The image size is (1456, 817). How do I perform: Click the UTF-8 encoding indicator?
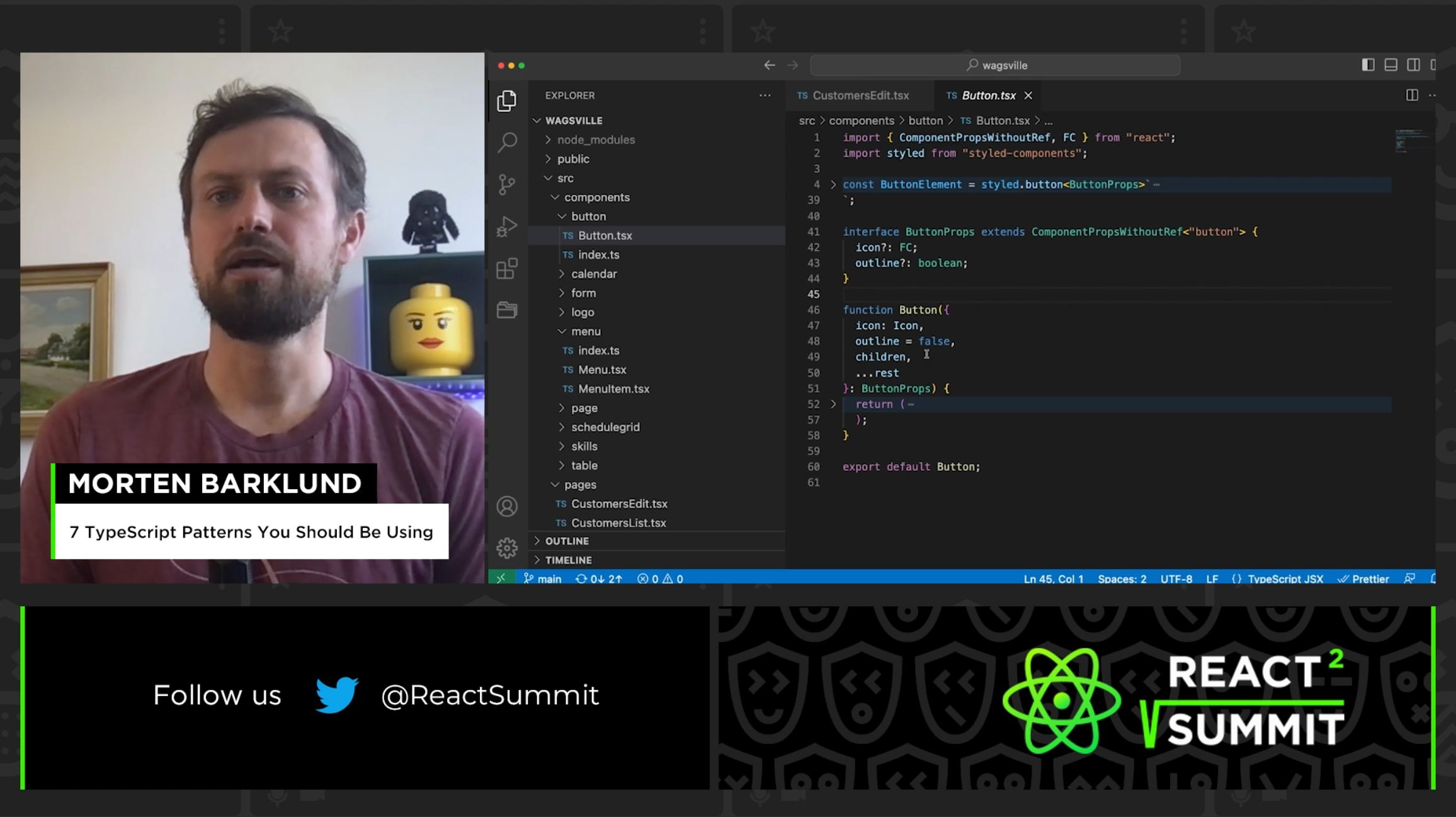(1176, 578)
